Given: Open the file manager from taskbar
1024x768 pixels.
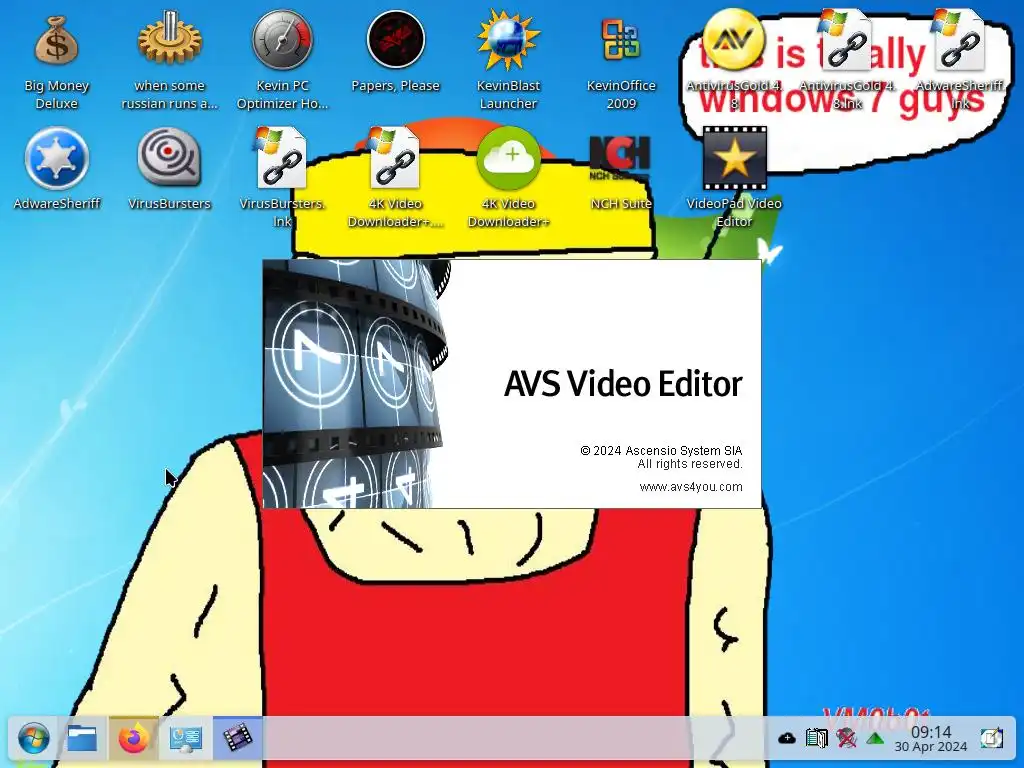Looking at the screenshot, I should click(82, 739).
